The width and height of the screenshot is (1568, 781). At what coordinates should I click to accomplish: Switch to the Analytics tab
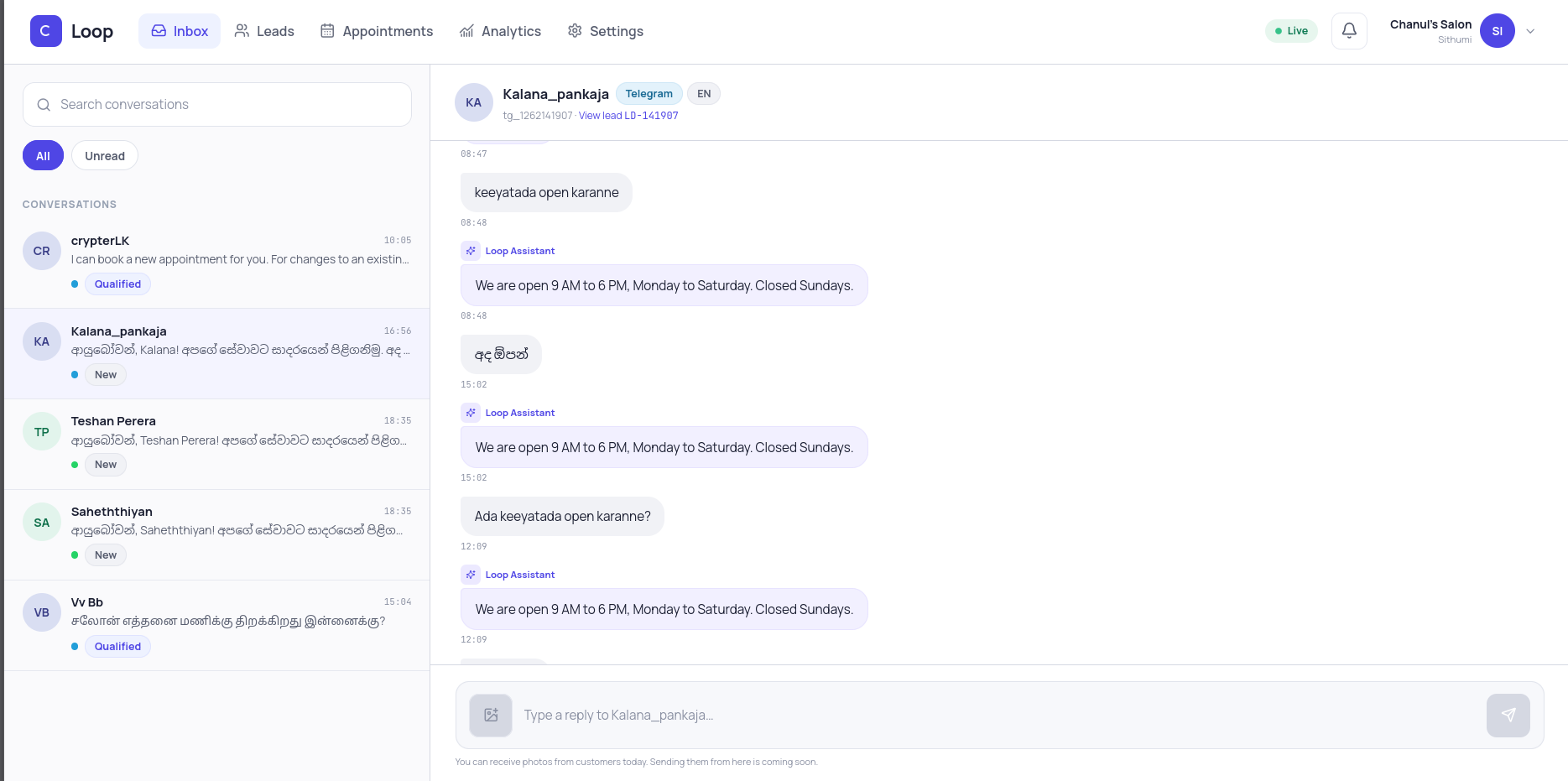(x=500, y=31)
